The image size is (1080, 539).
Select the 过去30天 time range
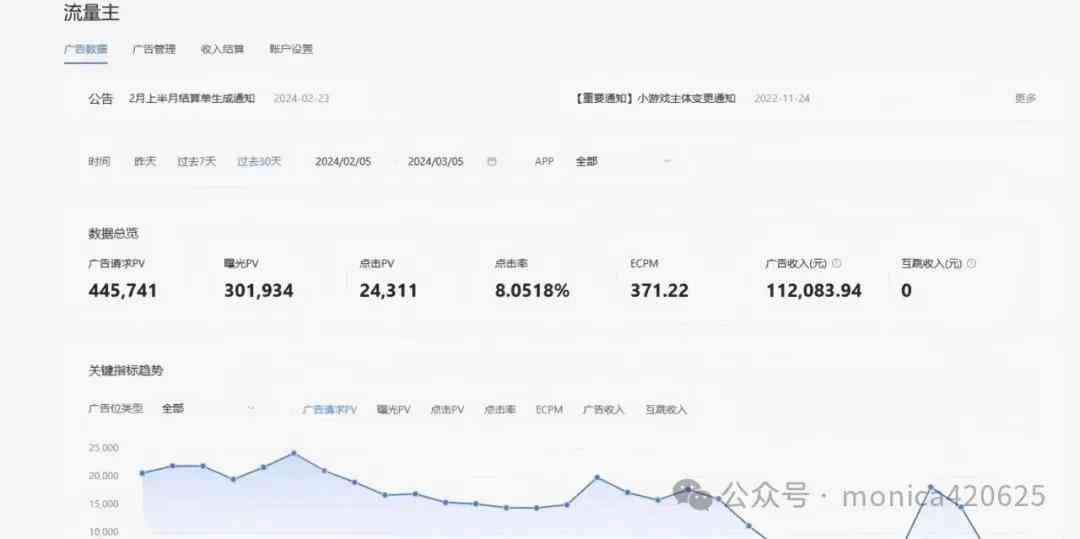pyautogui.click(x=259, y=162)
